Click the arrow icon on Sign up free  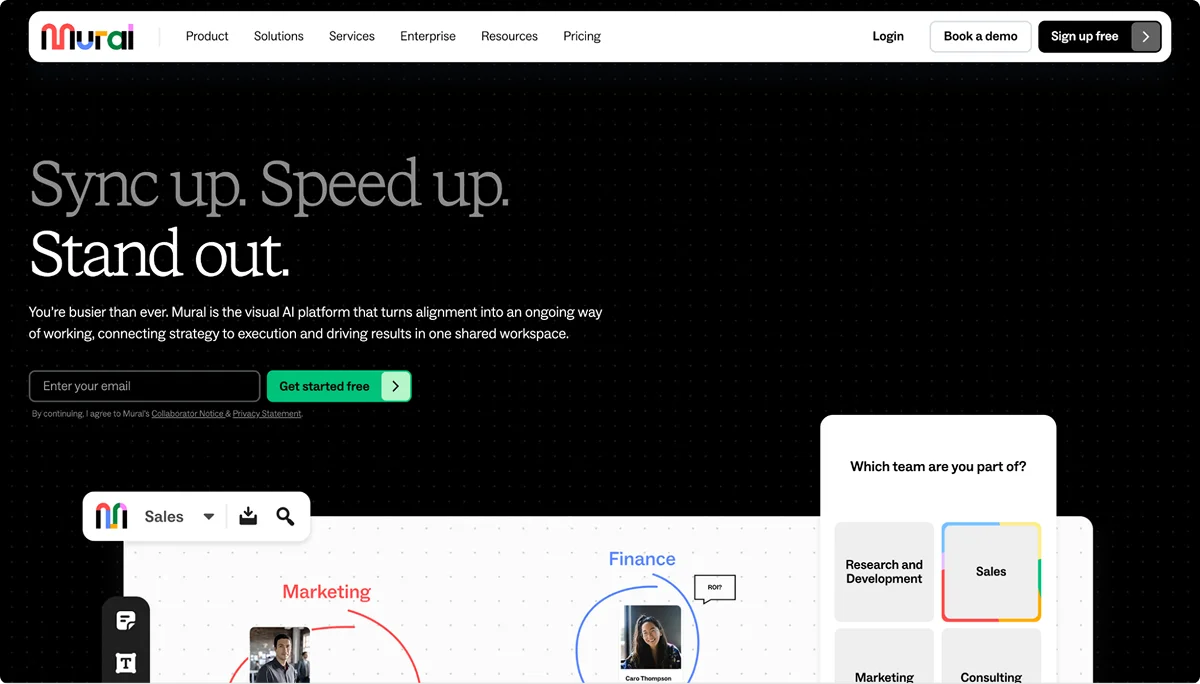pos(1146,37)
